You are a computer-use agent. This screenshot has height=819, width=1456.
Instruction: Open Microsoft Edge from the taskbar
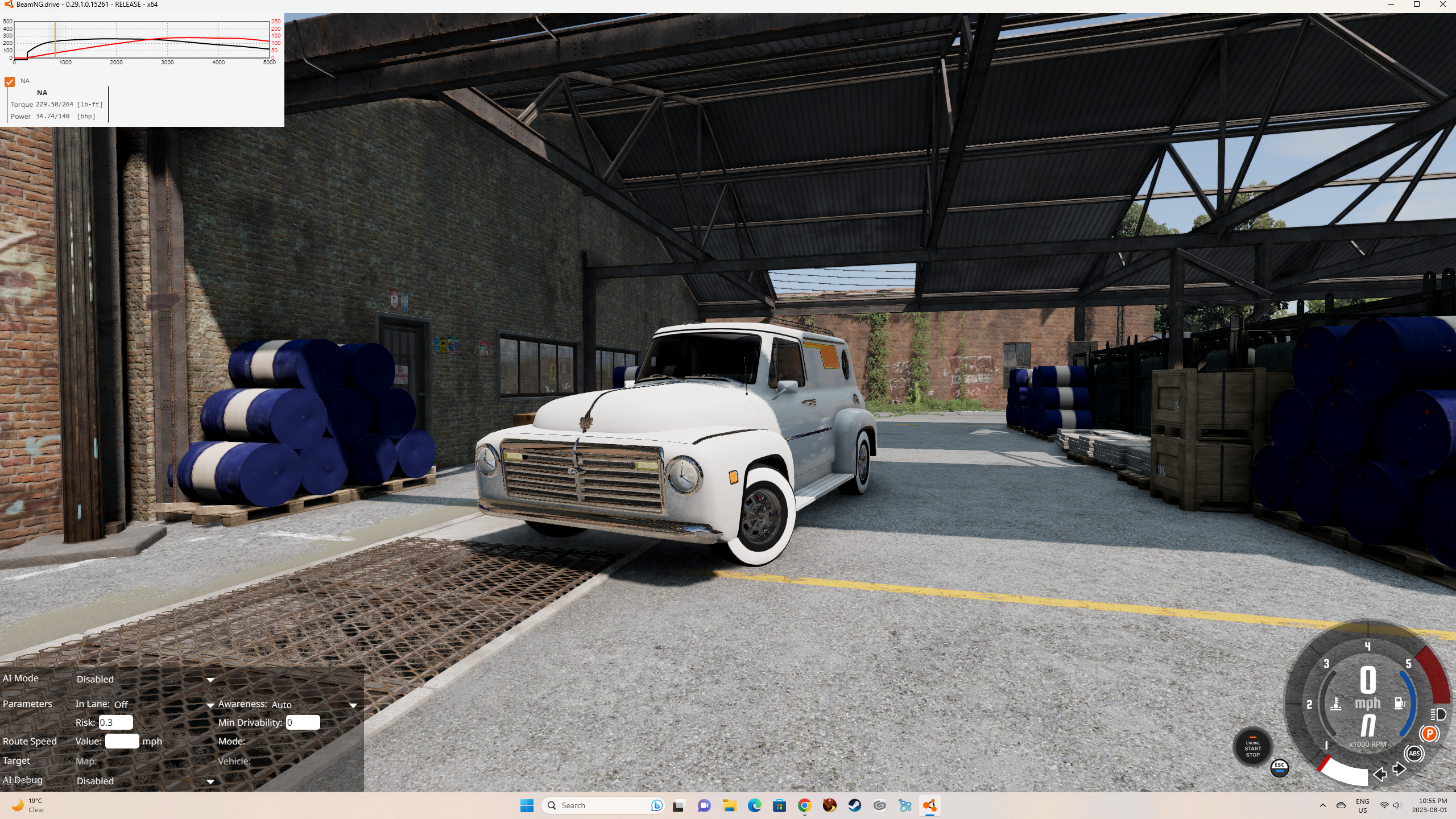coord(754,805)
